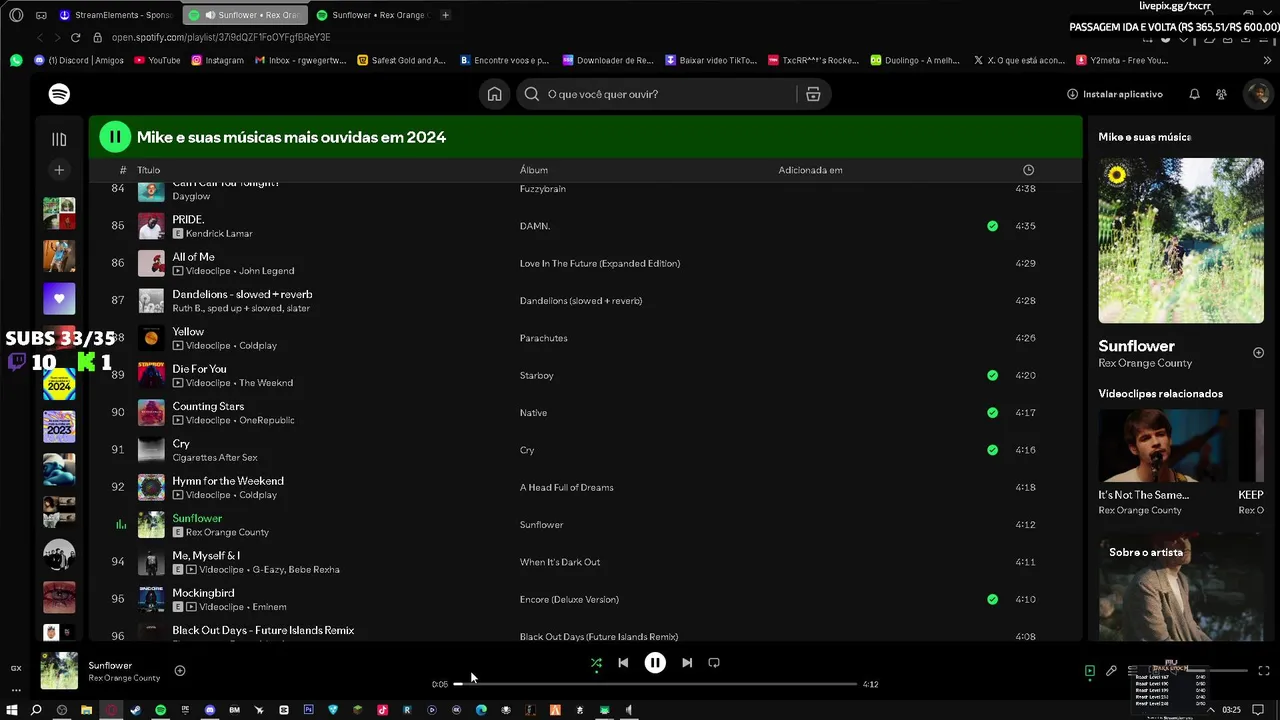The image size is (1280, 720).
Task: Open 2023 playlist thumbnail in sidebar
Action: pyautogui.click(x=59, y=427)
